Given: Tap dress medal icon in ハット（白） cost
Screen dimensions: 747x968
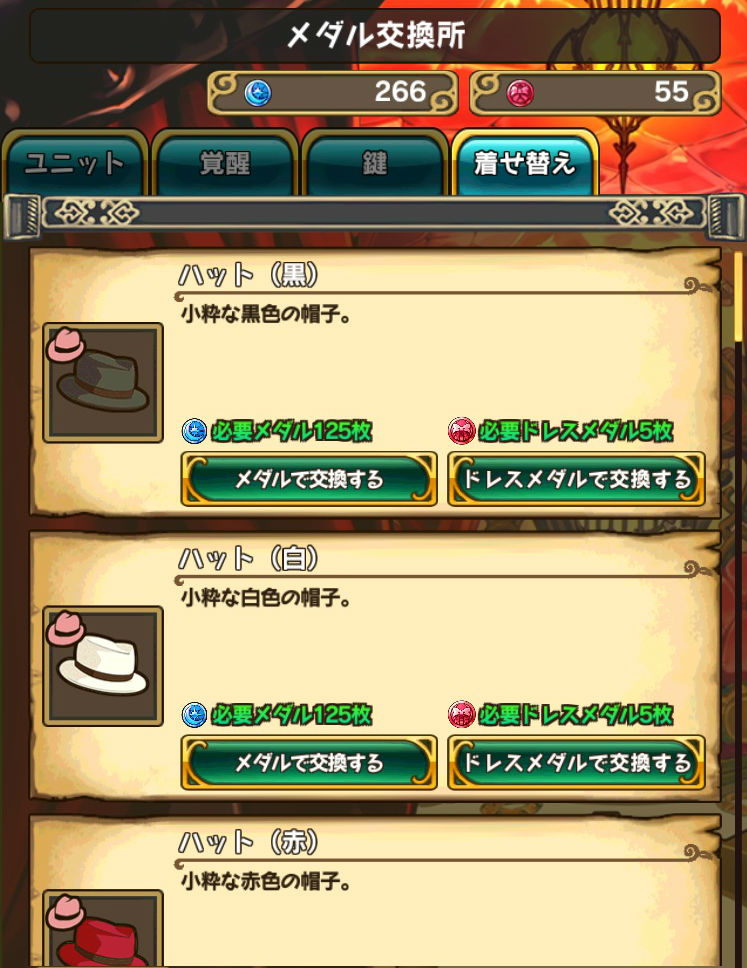Looking at the screenshot, I should pos(461,714).
